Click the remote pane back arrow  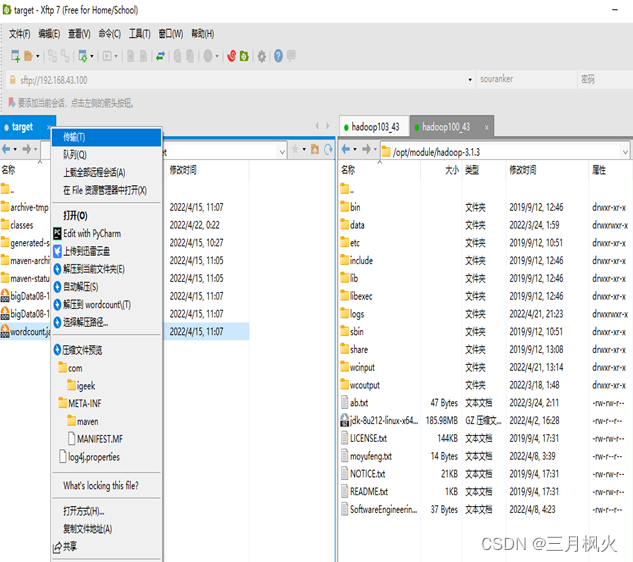click(x=346, y=149)
